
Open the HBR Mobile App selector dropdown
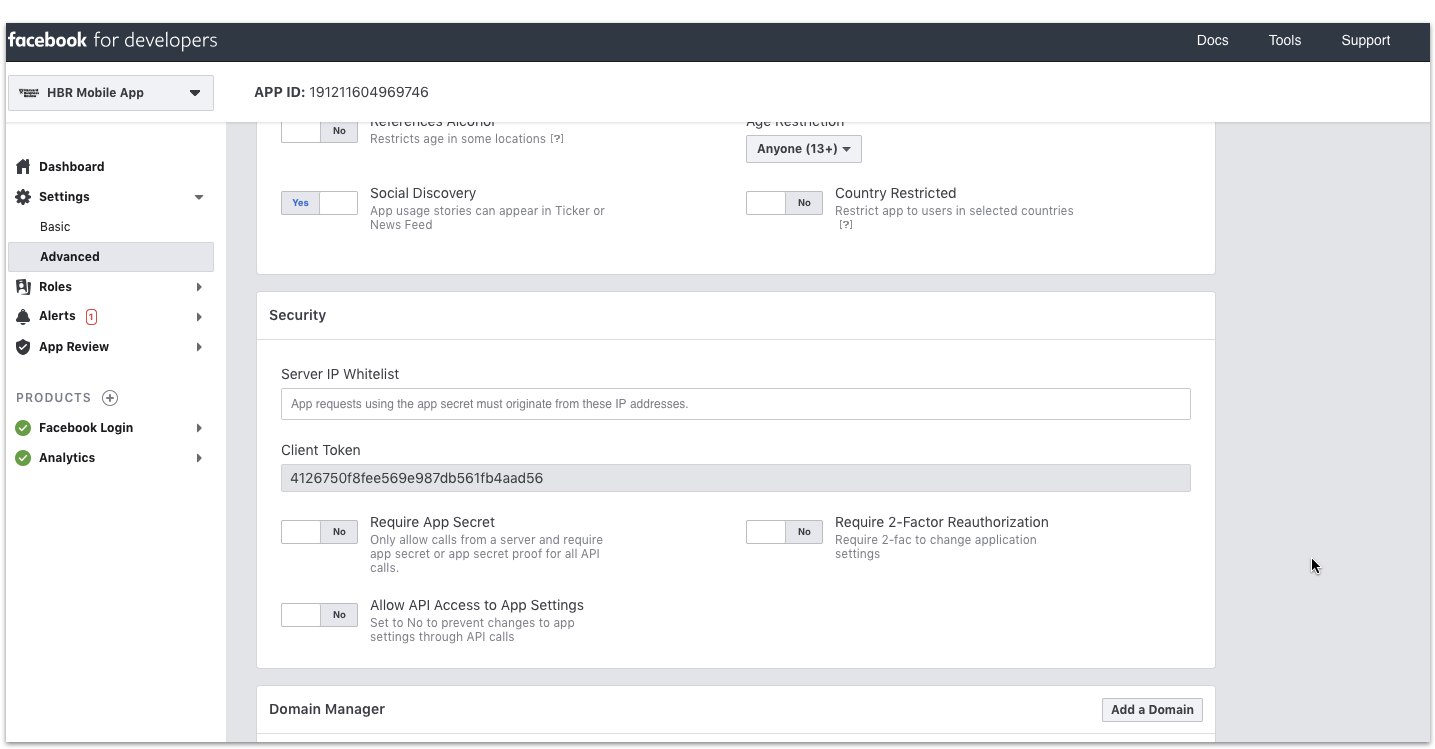click(110, 93)
